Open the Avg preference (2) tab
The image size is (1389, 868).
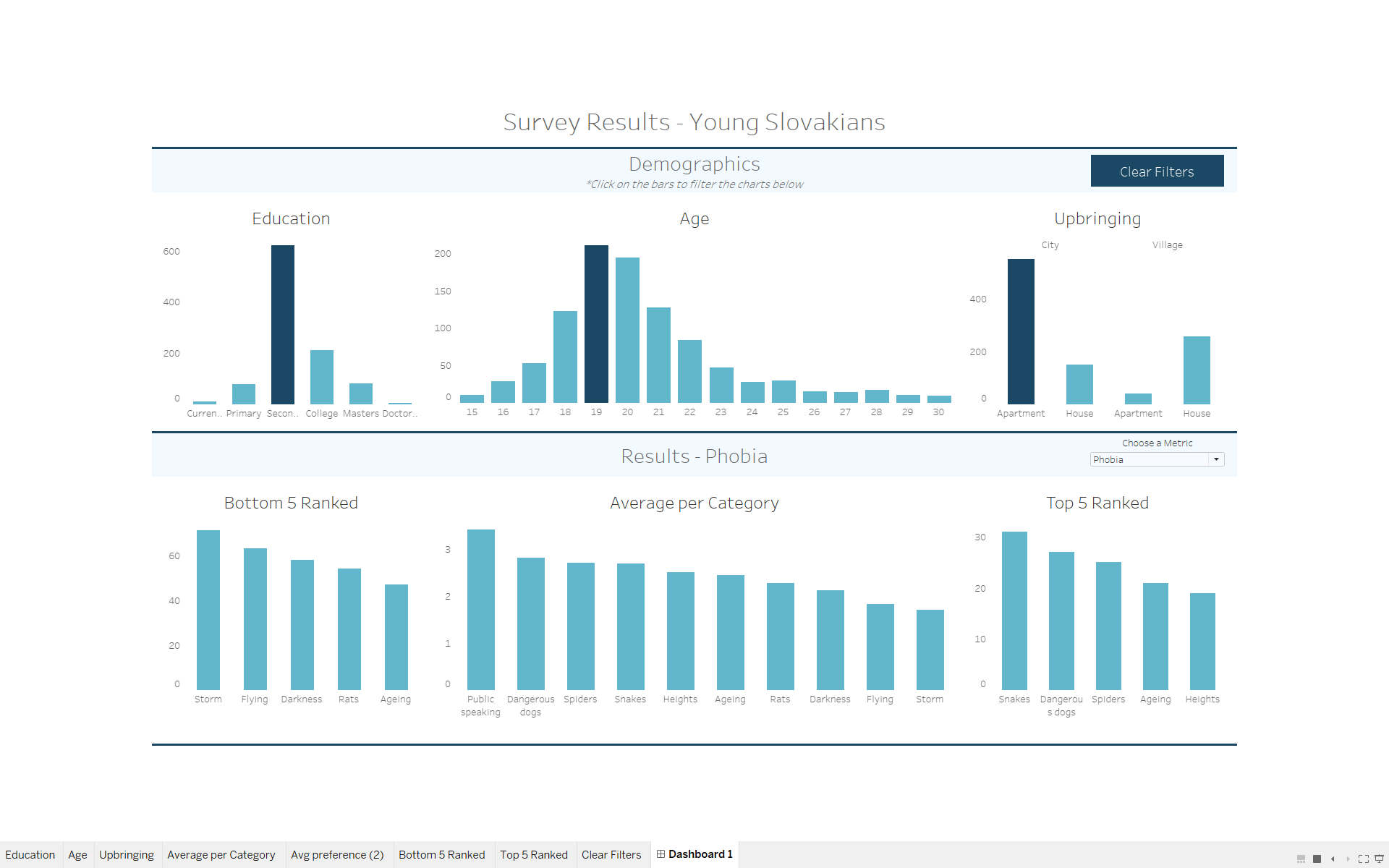pyautogui.click(x=337, y=855)
